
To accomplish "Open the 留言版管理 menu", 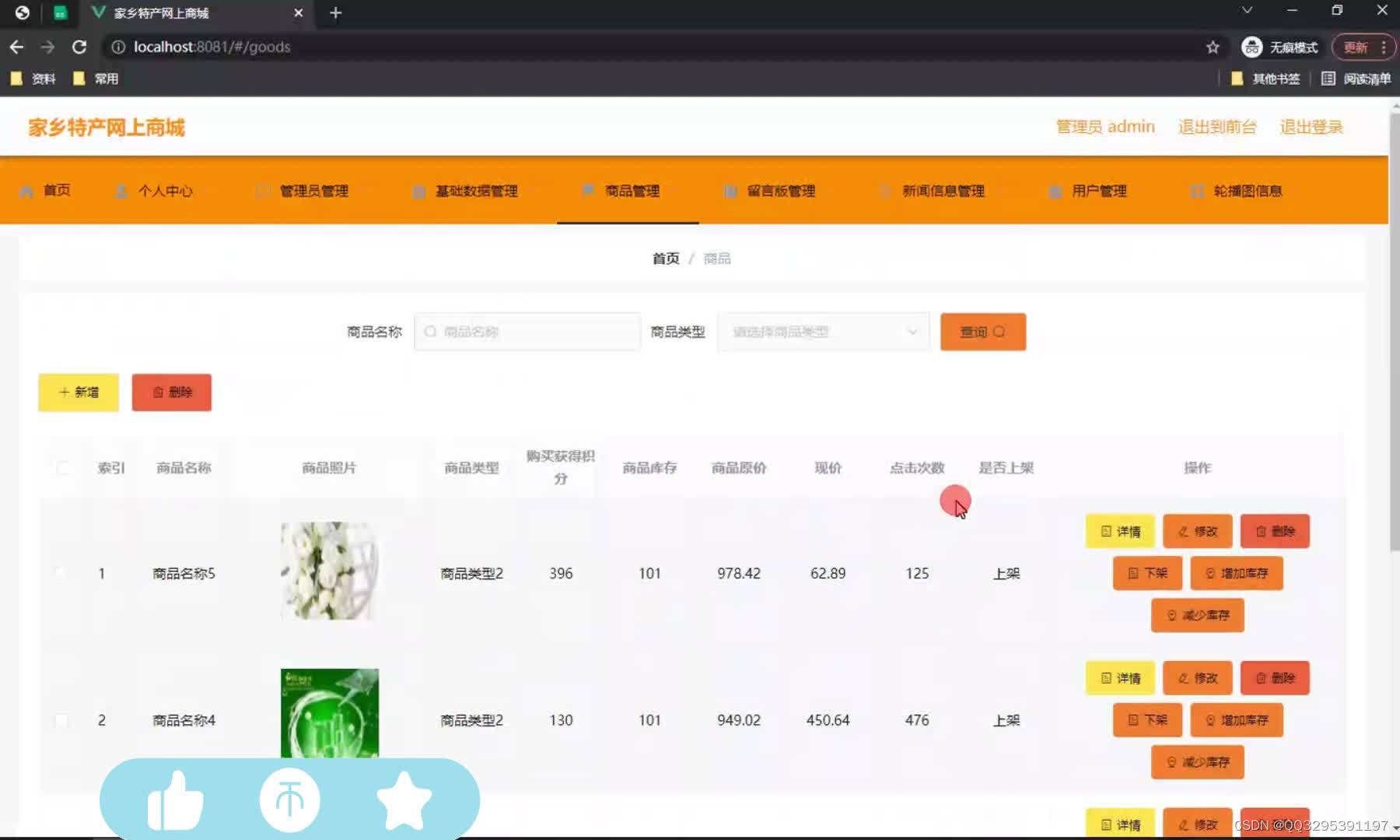I will (x=769, y=191).
